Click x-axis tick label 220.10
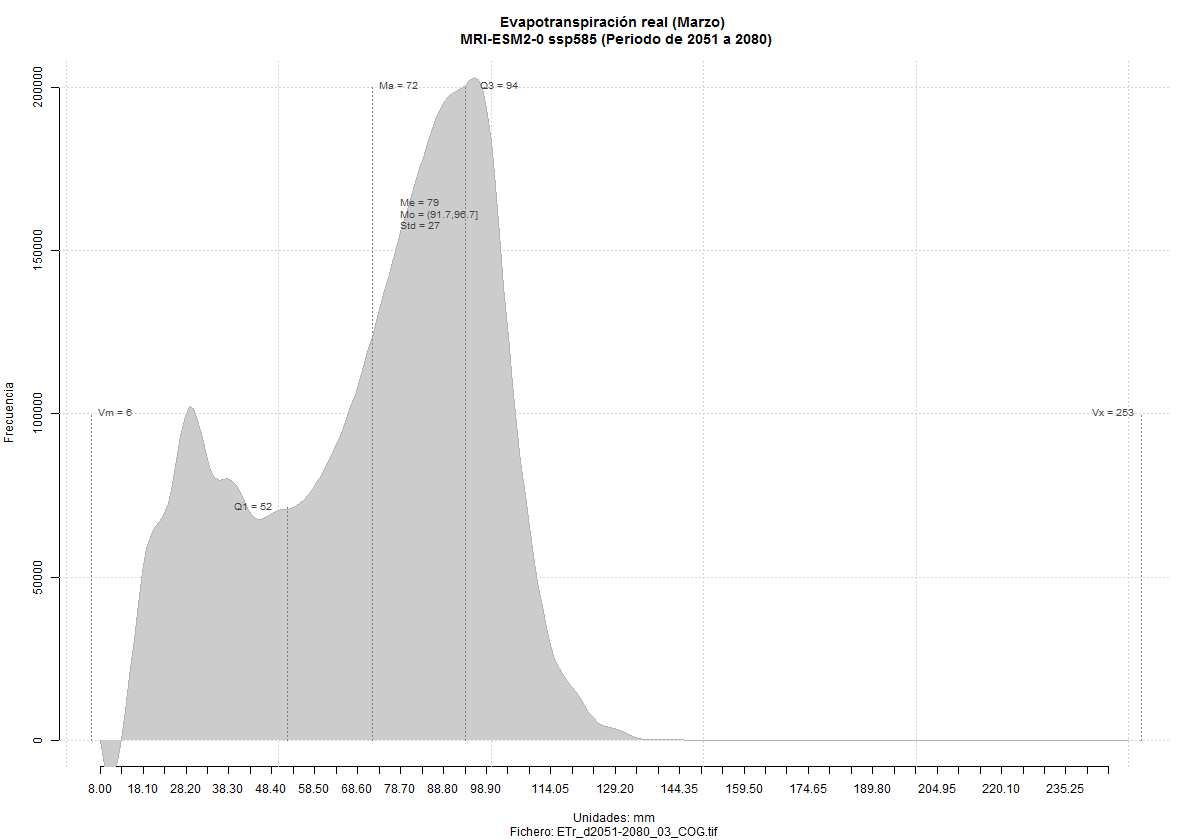The height and width of the screenshot is (840, 1200). click(x=1001, y=789)
